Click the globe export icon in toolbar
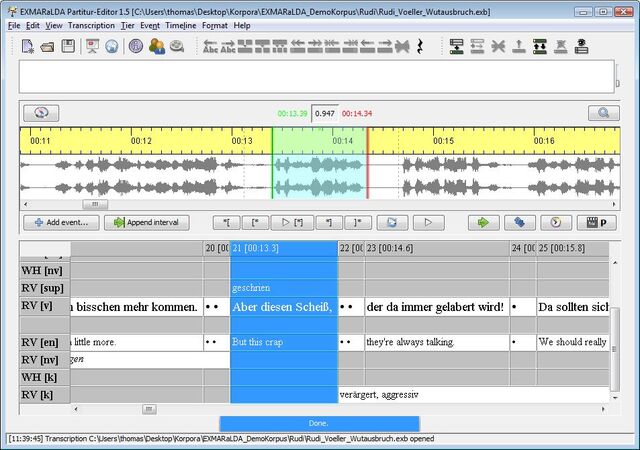Image resolution: width=640 pixels, height=450 pixels. pyautogui.click(x=111, y=46)
